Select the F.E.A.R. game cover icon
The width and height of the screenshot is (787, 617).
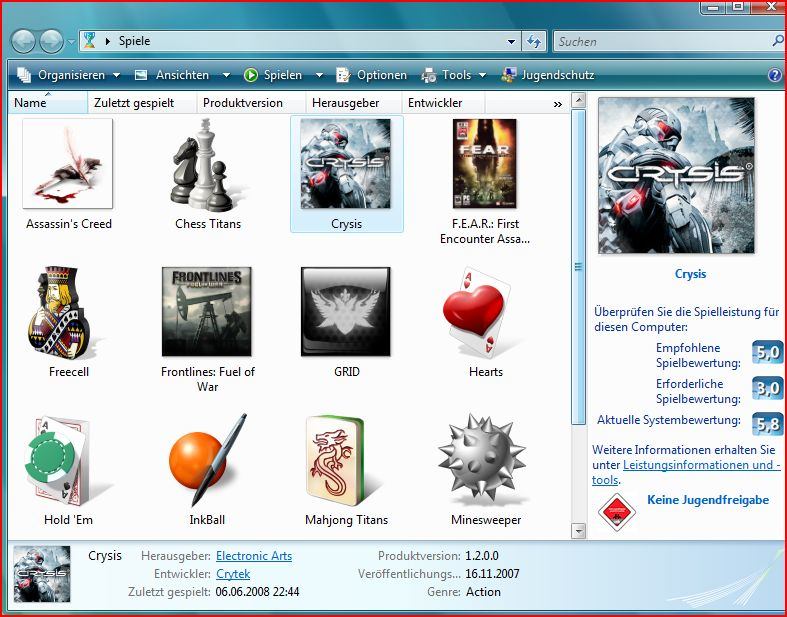484,164
